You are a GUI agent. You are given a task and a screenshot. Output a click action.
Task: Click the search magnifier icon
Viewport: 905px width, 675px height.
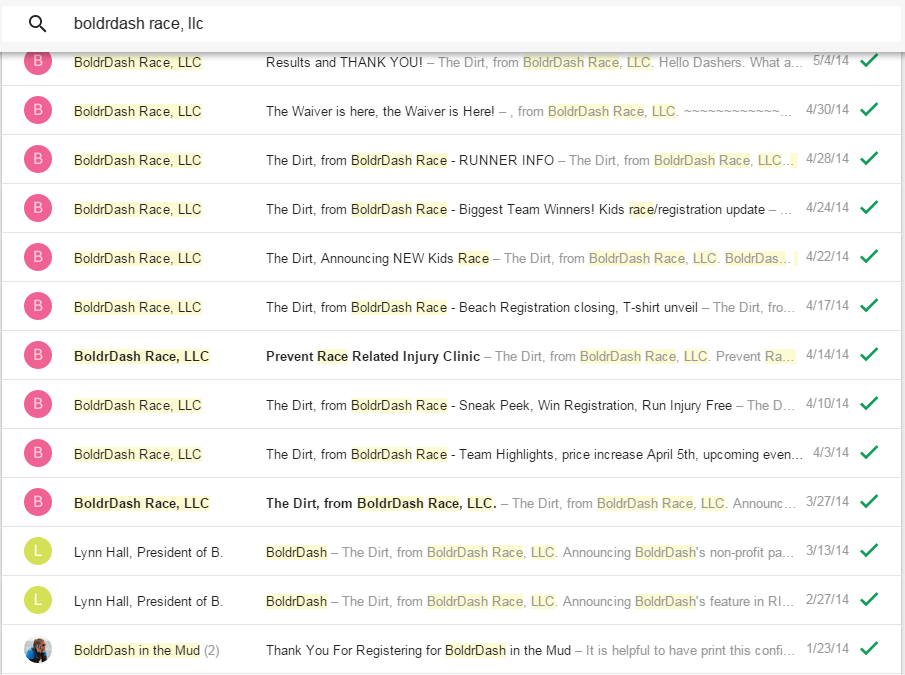[x=38, y=24]
